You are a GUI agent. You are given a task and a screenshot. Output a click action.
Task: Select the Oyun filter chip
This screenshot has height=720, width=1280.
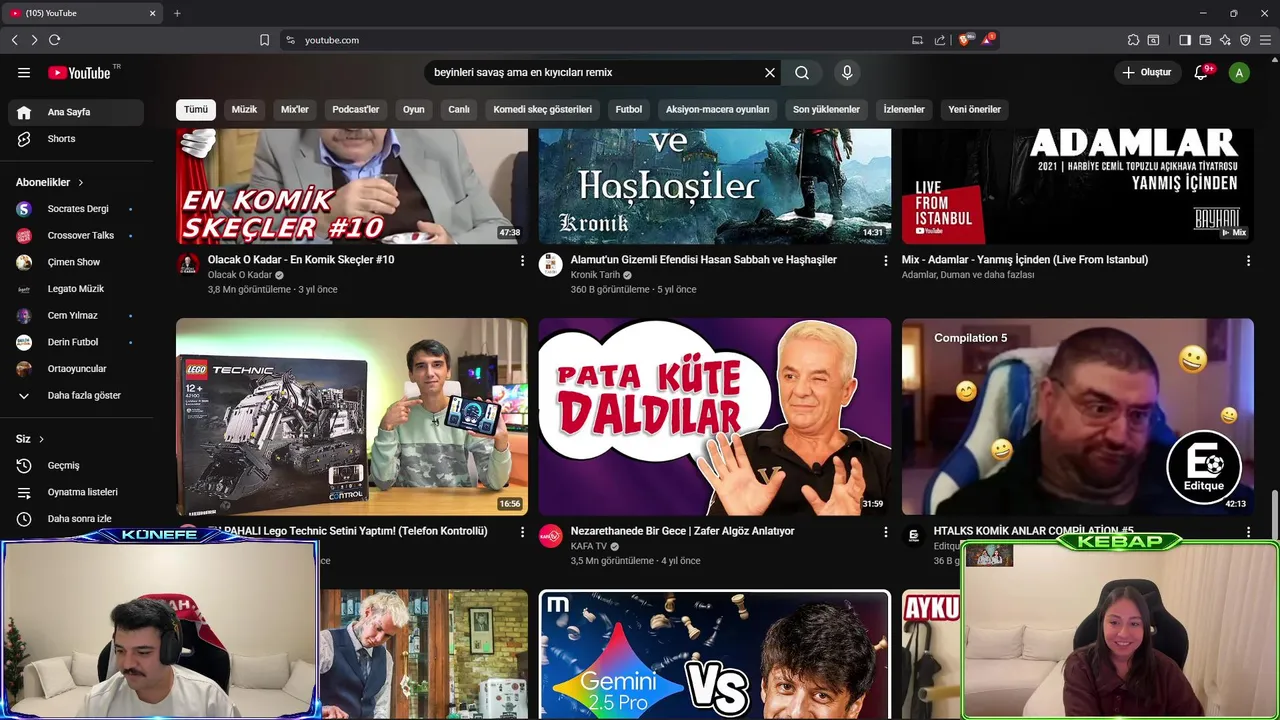pos(414,109)
